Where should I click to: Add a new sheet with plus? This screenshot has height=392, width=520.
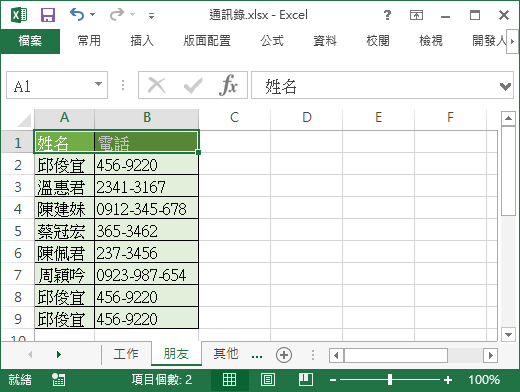click(x=284, y=355)
